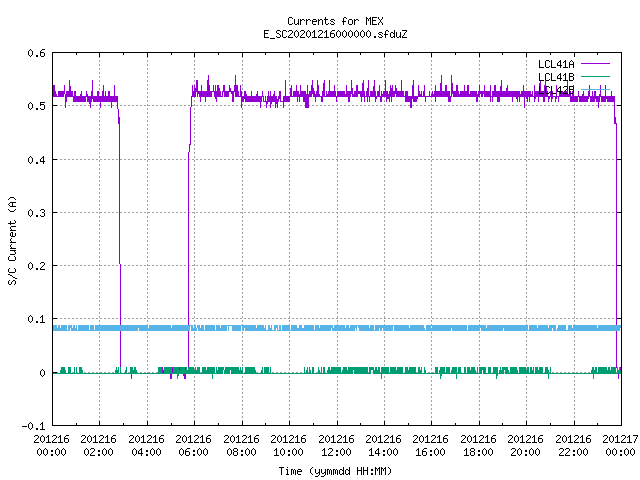Screen dimensions: 640x480
Task: Click the y-axis tick value 0.4
Action: pyautogui.click(x=36, y=160)
